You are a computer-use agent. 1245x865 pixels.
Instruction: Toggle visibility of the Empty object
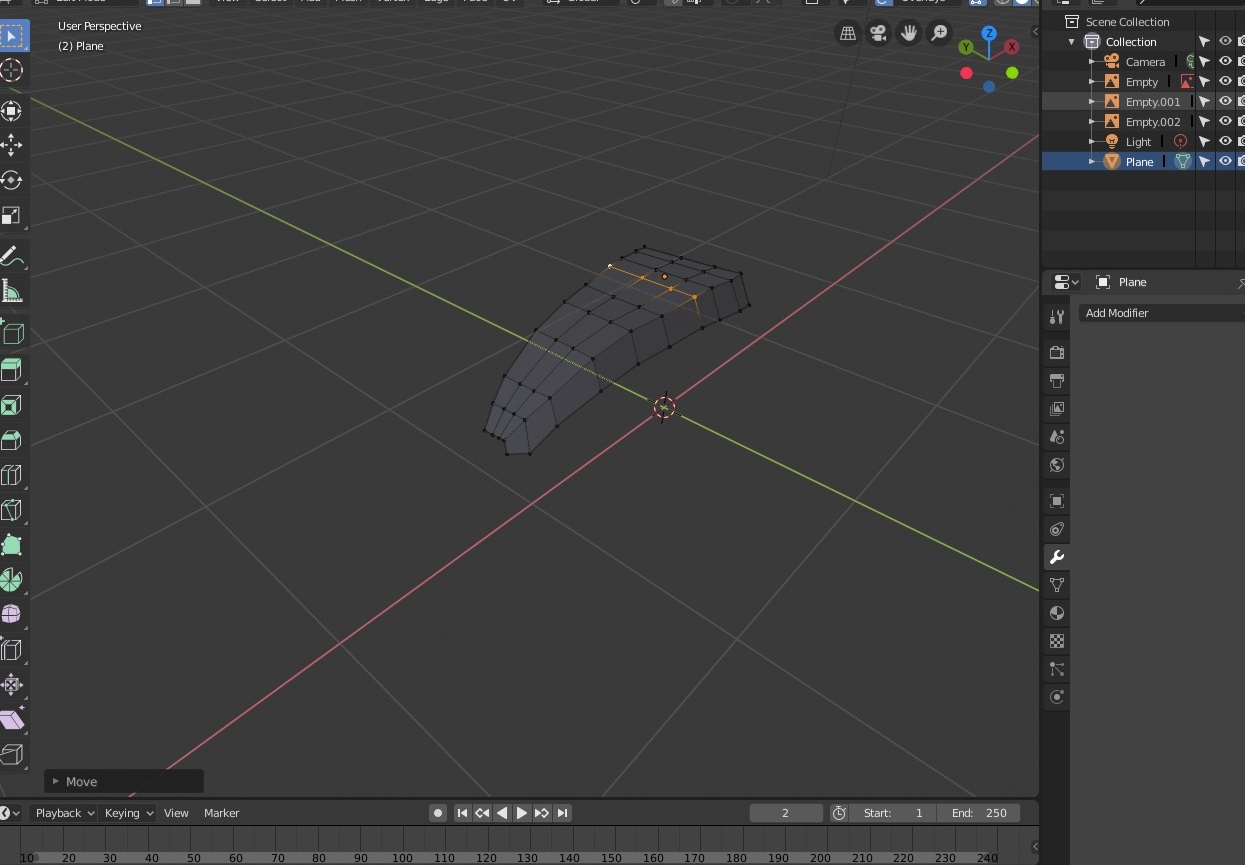pyautogui.click(x=1225, y=81)
